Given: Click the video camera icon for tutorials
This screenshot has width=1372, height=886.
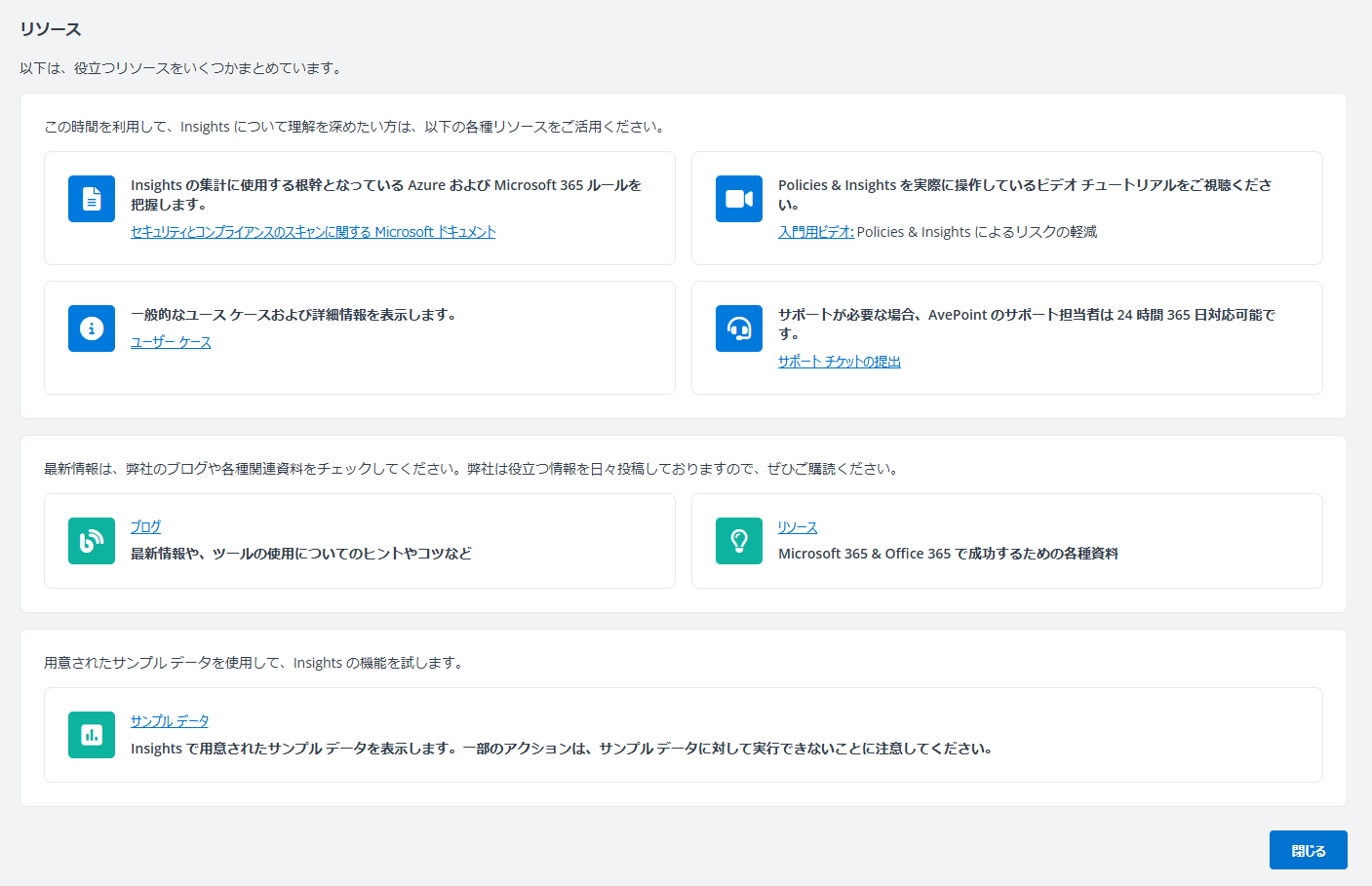Looking at the screenshot, I should [x=739, y=199].
